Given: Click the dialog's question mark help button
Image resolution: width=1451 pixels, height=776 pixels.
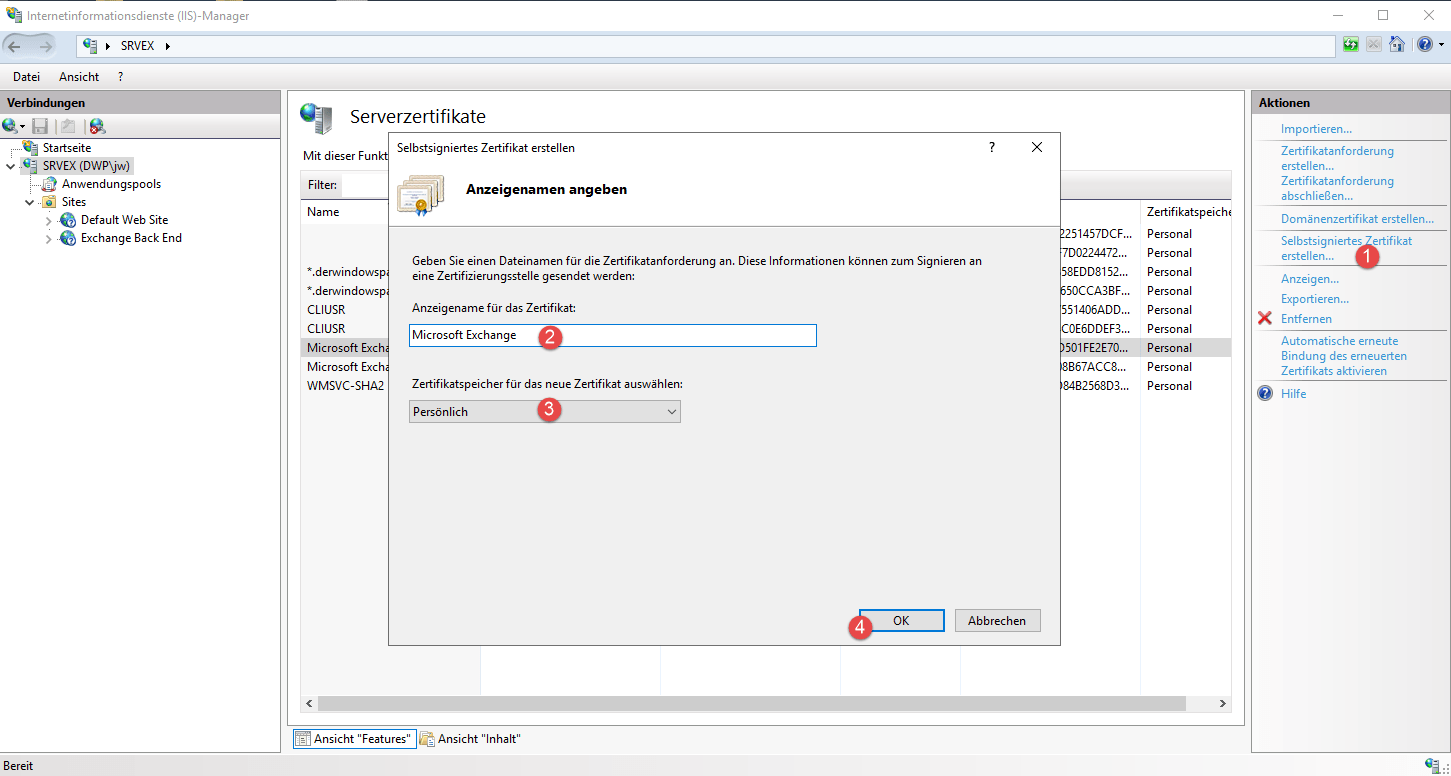Looking at the screenshot, I should [992, 147].
